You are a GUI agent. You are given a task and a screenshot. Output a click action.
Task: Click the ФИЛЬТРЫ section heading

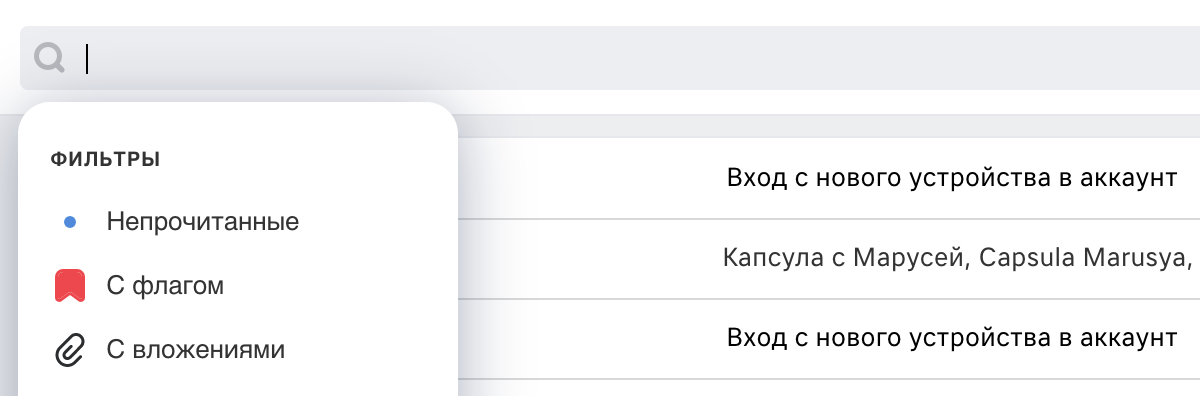pos(106,159)
